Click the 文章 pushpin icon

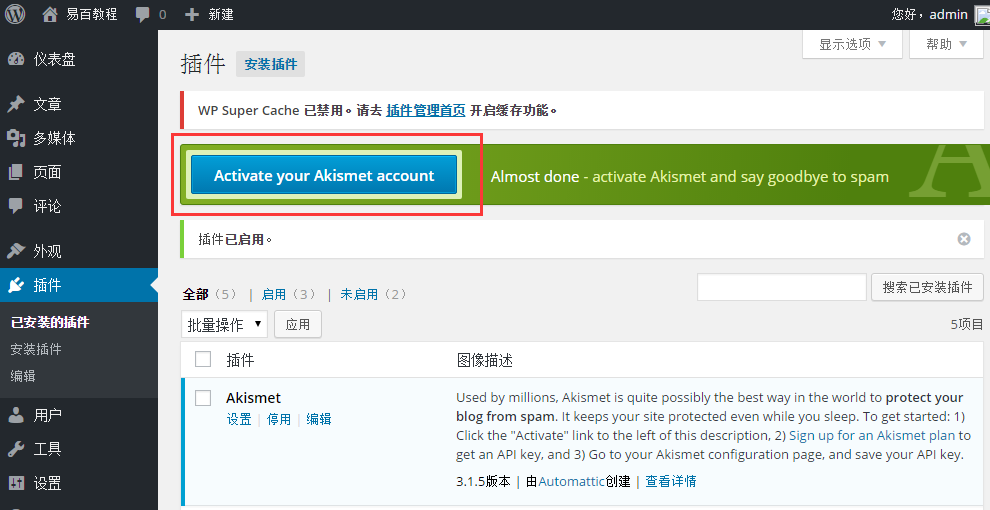click(x=16, y=104)
